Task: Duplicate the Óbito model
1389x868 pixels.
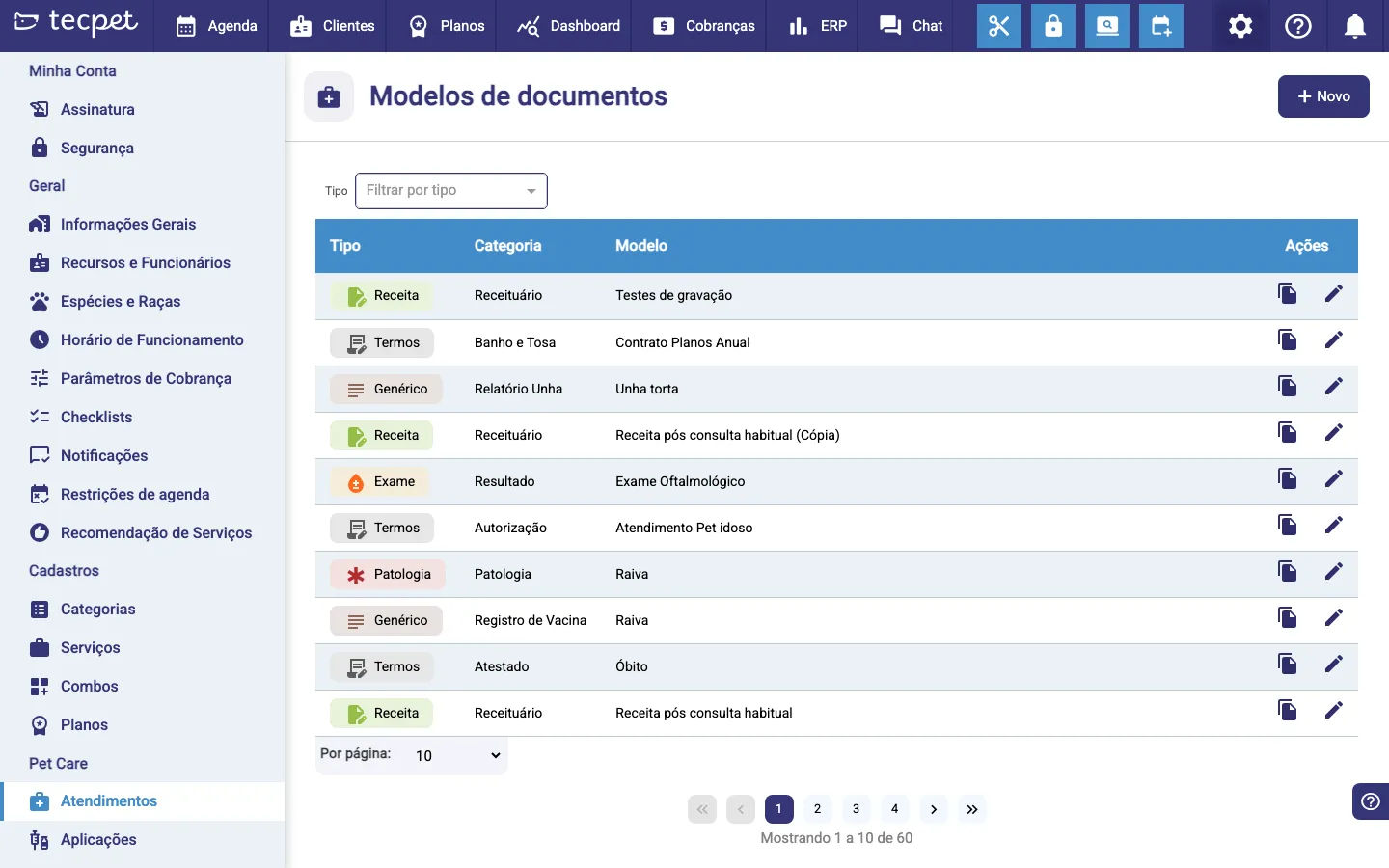Action: tap(1287, 664)
